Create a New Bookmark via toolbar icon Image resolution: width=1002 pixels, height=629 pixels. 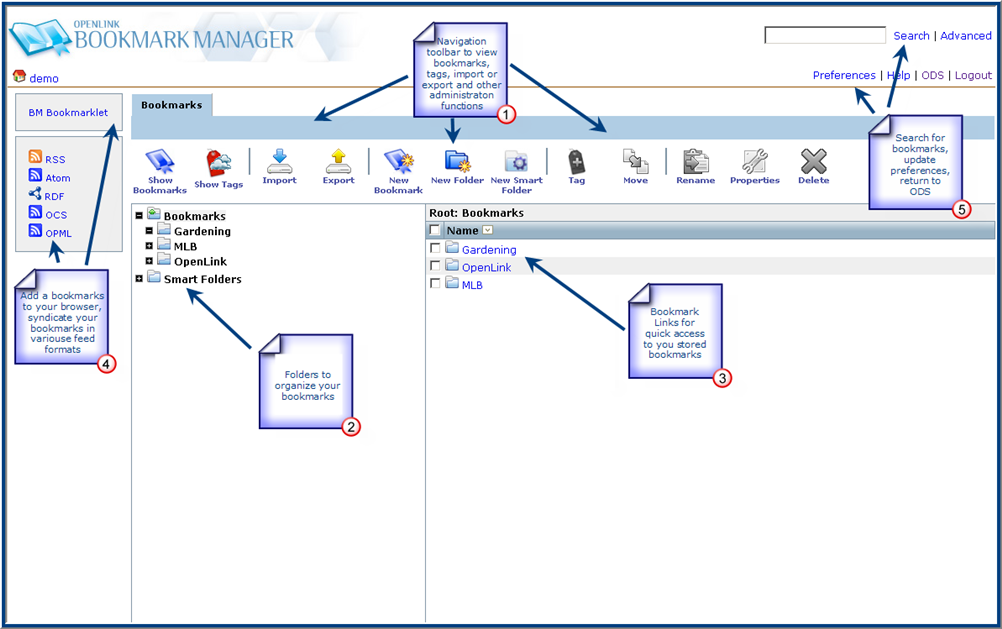pos(399,161)
